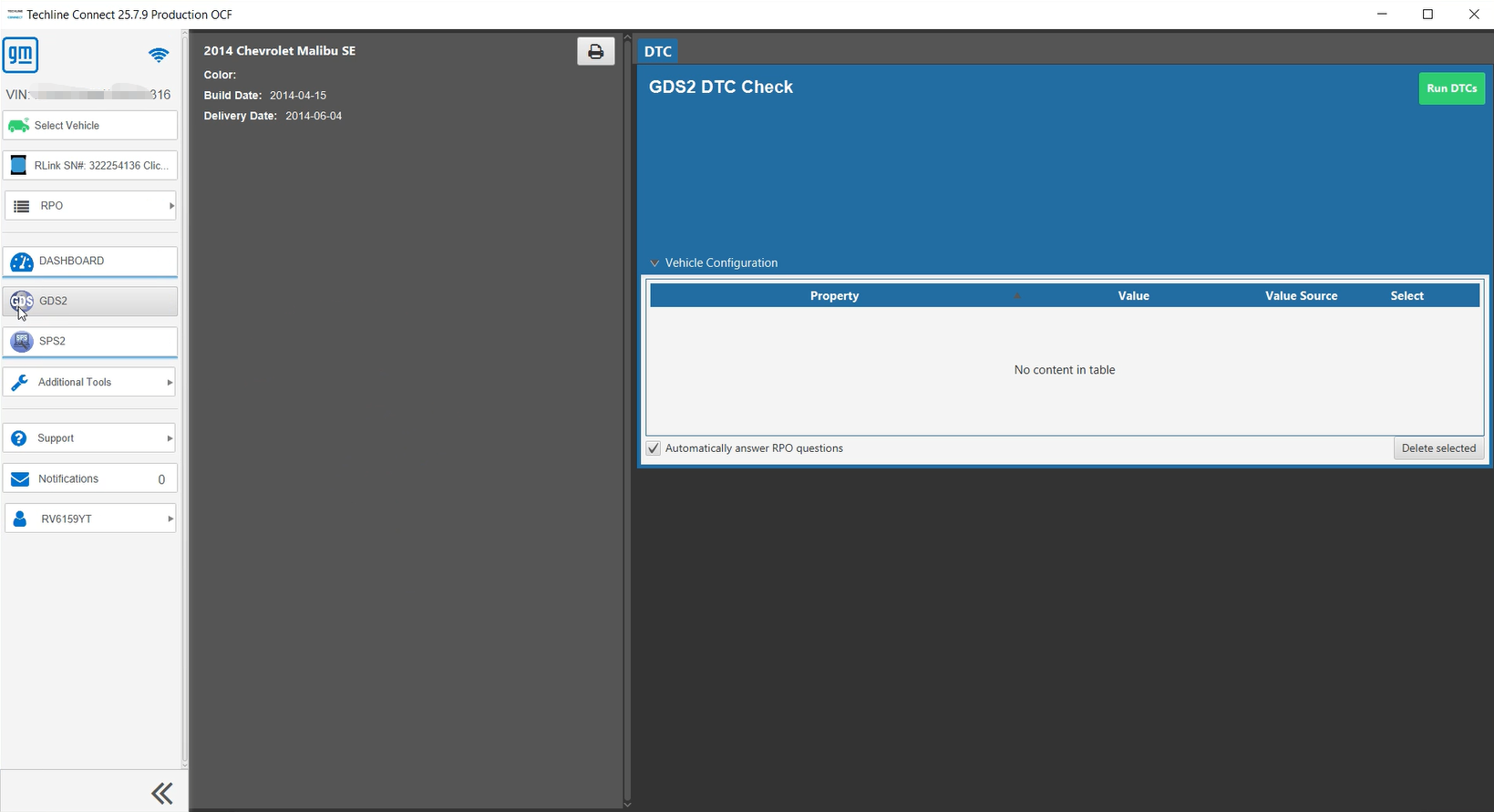
Task: Open SPS2 programming tool
Action: 89,342
